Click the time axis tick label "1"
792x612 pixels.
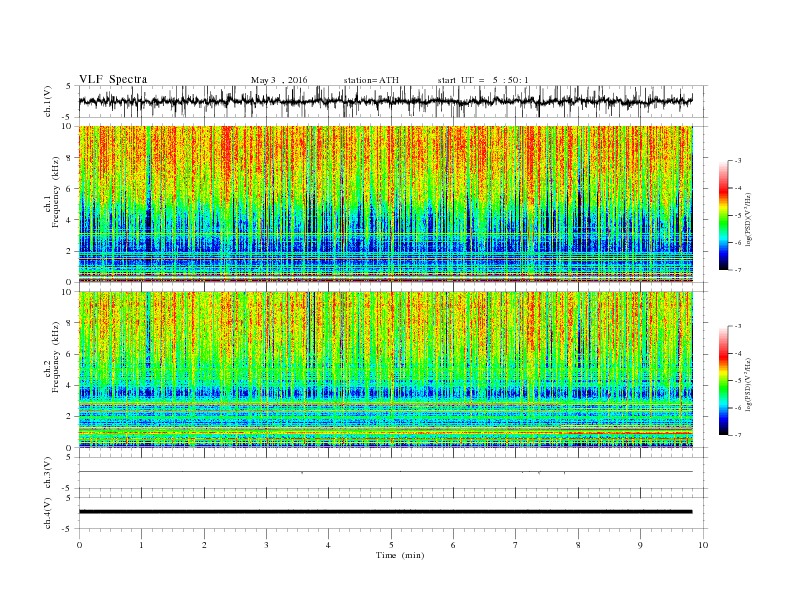pyautogui.click(x=141, y=545)
